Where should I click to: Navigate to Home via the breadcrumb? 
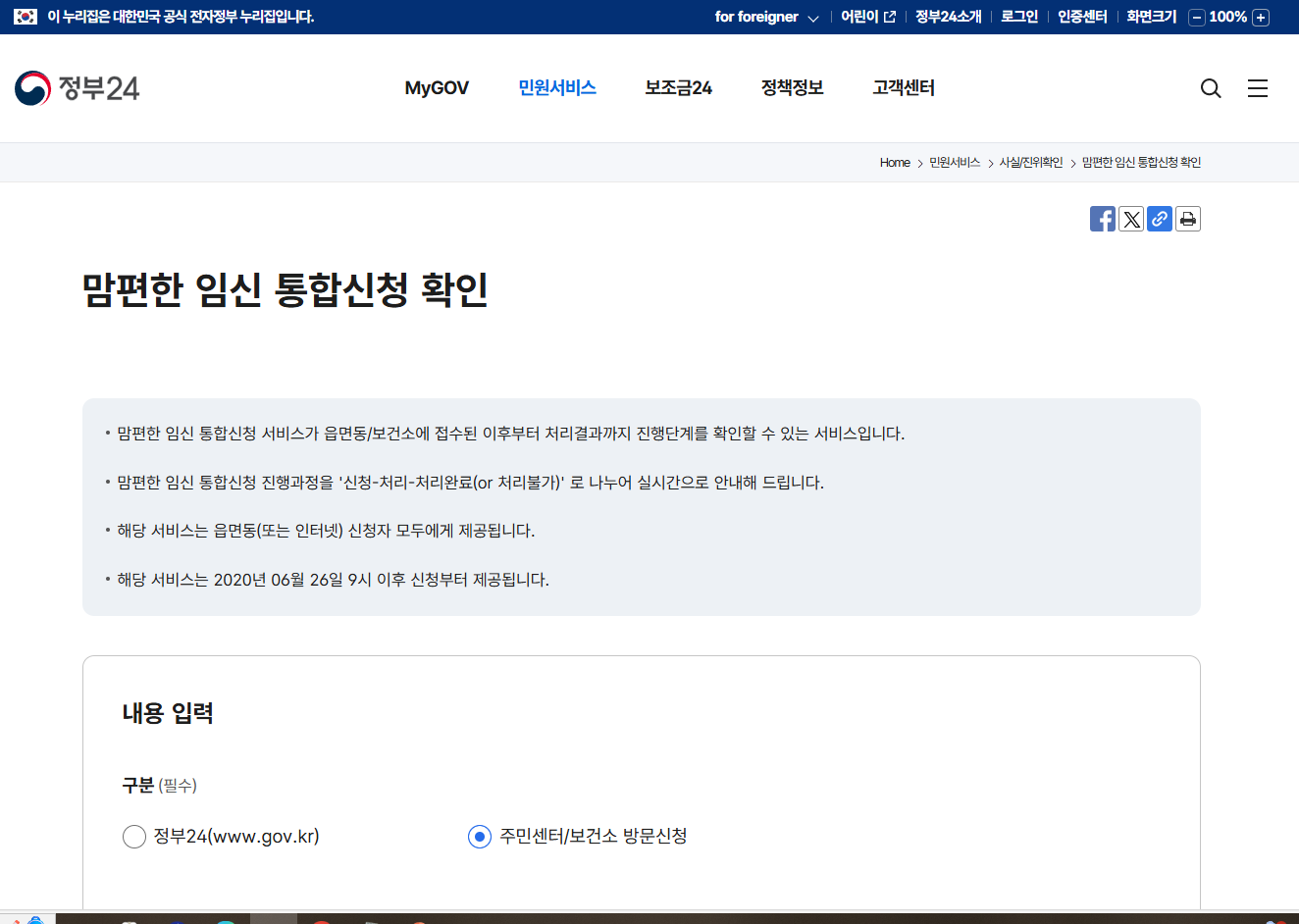[895, 162]
